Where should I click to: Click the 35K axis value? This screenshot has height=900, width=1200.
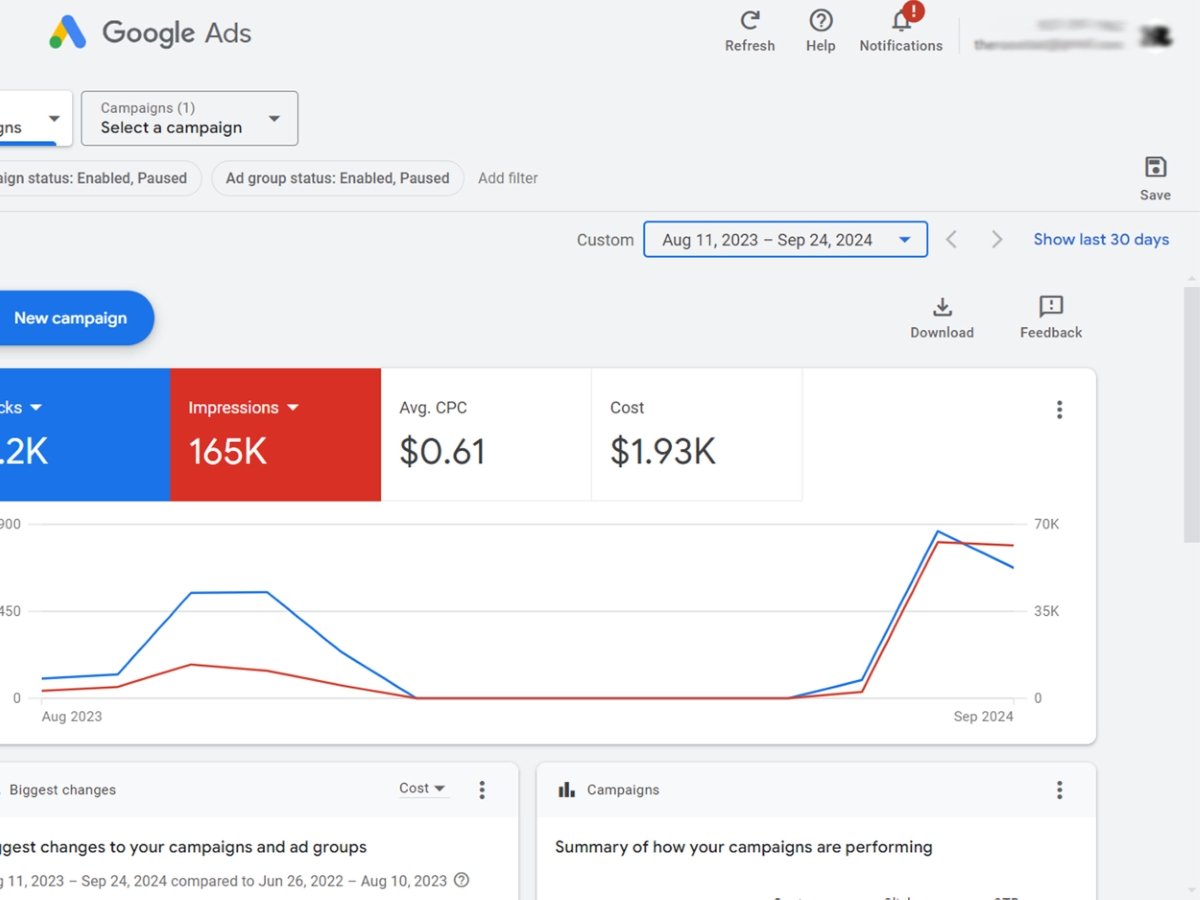click(1047, 611)
